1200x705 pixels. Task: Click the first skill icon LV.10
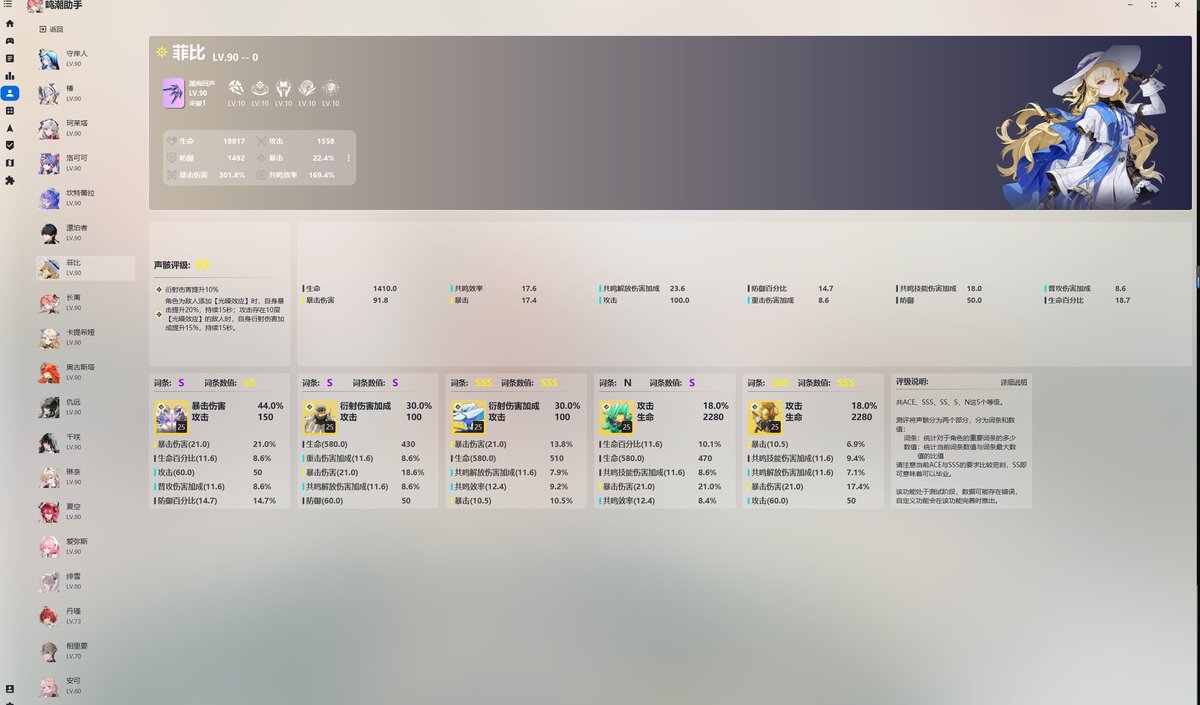click(236, 88)
